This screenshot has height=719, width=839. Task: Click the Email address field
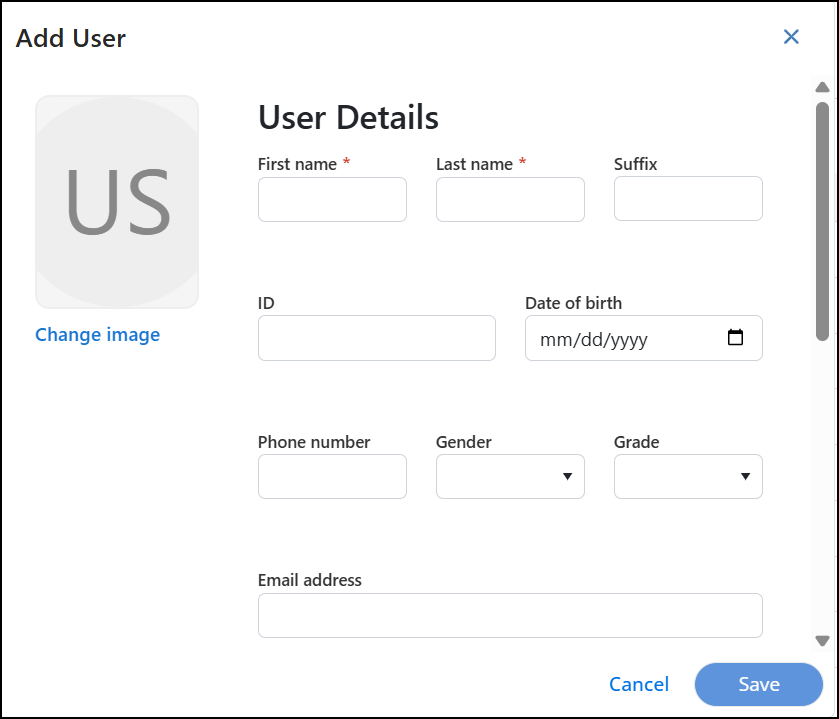click(x=510, y=616)
